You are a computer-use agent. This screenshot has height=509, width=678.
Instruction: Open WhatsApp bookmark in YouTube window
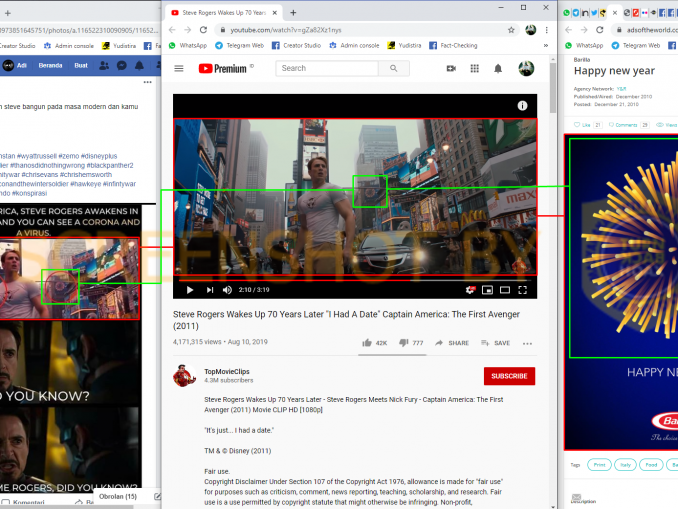(x=188, y=45)
